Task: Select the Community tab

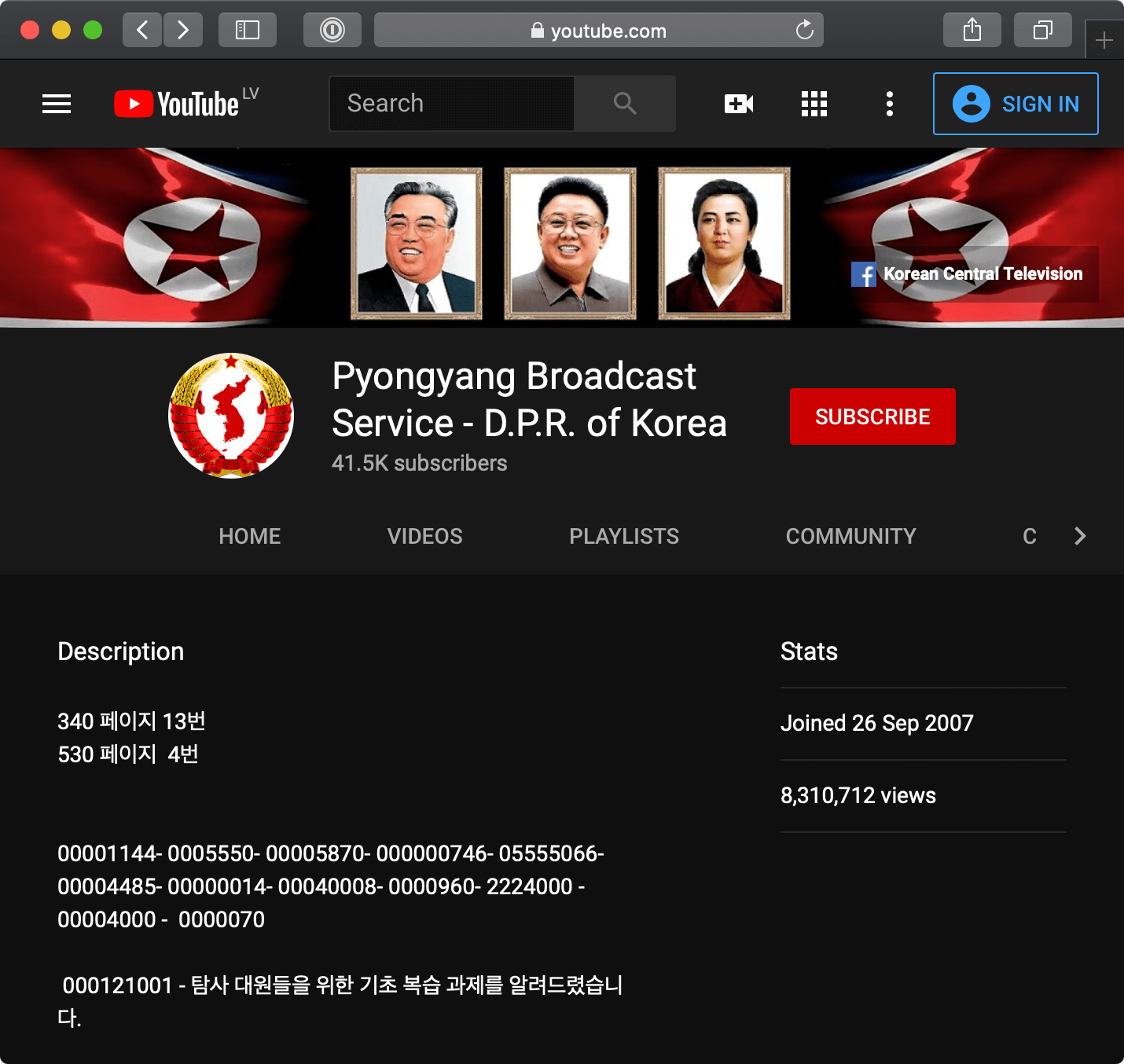Action: [x=850, y=536]
